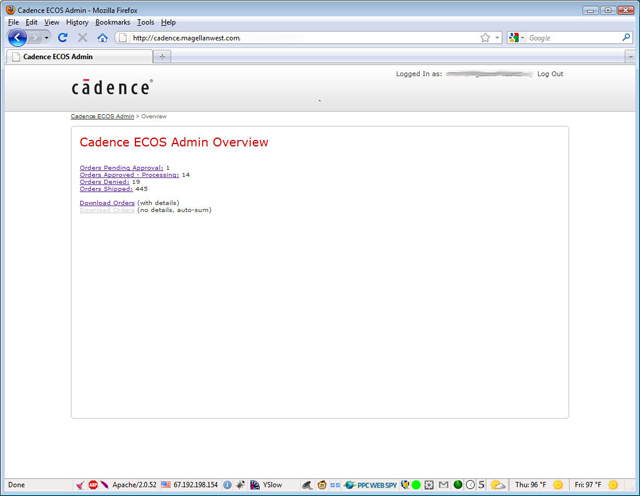
Task: Click the YSlow status bar label
Action: pos(272,485)
